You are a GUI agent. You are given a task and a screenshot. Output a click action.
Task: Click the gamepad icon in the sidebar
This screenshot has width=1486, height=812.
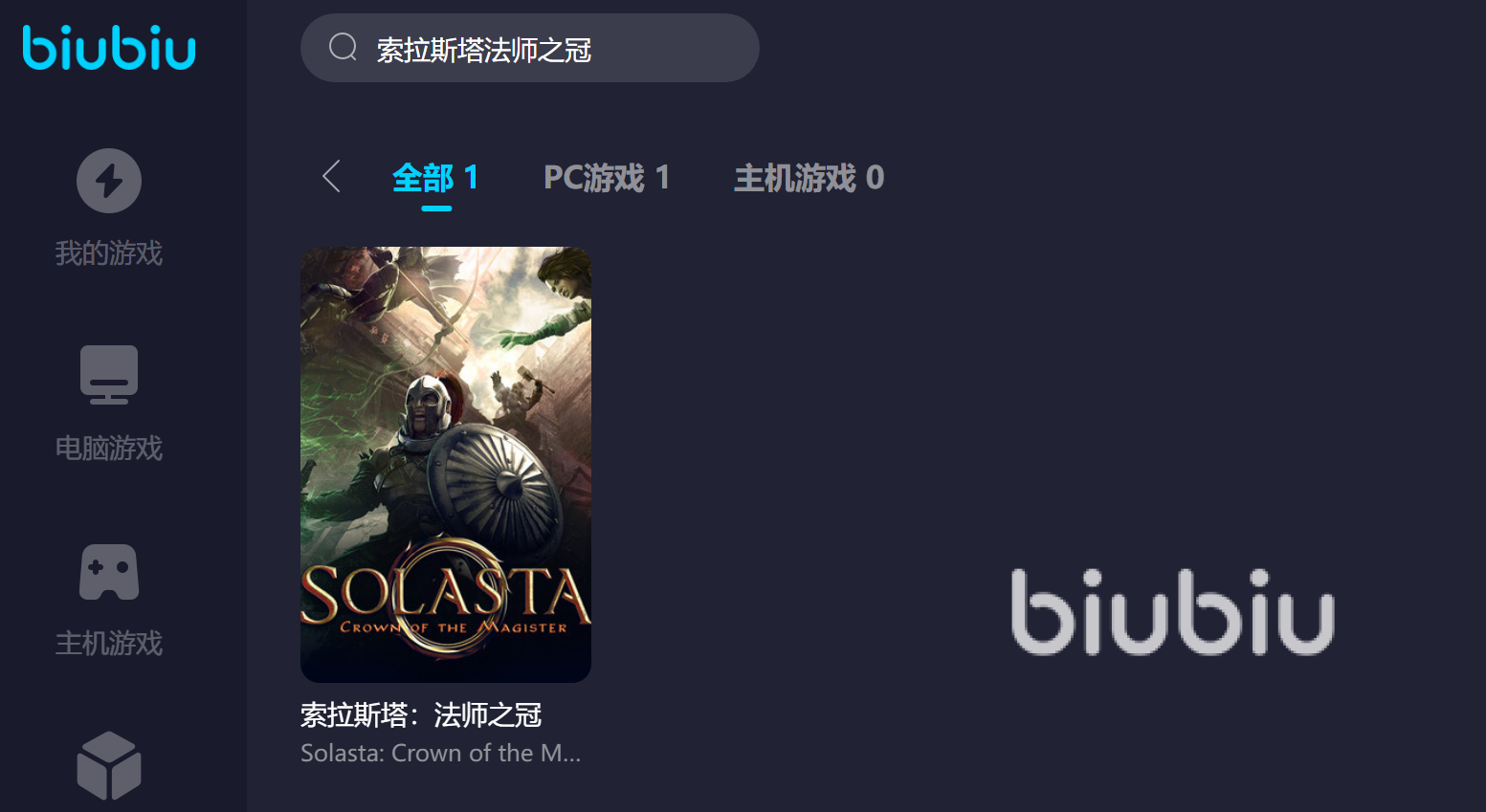tap(109, 572)
